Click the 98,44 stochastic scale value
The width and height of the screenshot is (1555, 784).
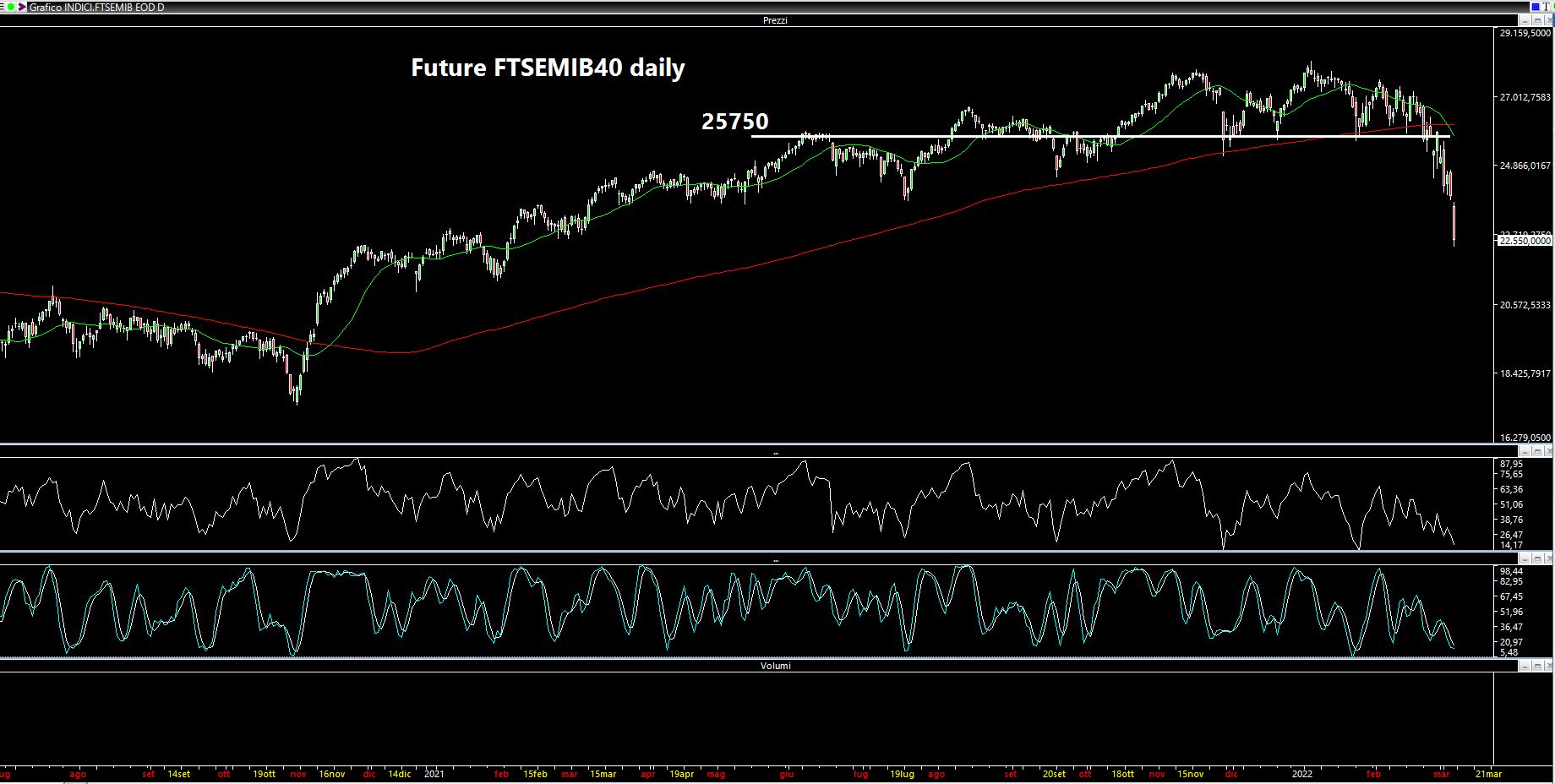[x=1511, y=571]
